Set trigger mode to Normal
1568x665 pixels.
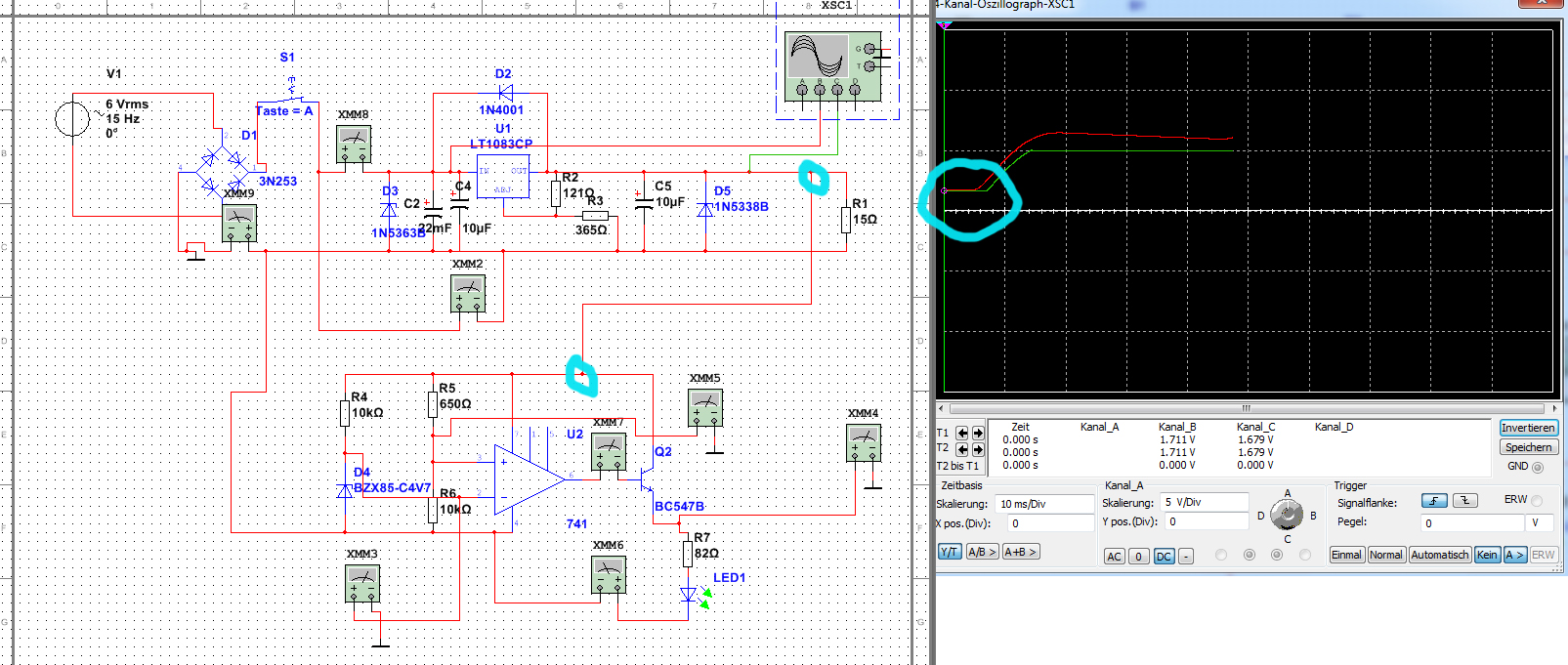coord(1385,555)
